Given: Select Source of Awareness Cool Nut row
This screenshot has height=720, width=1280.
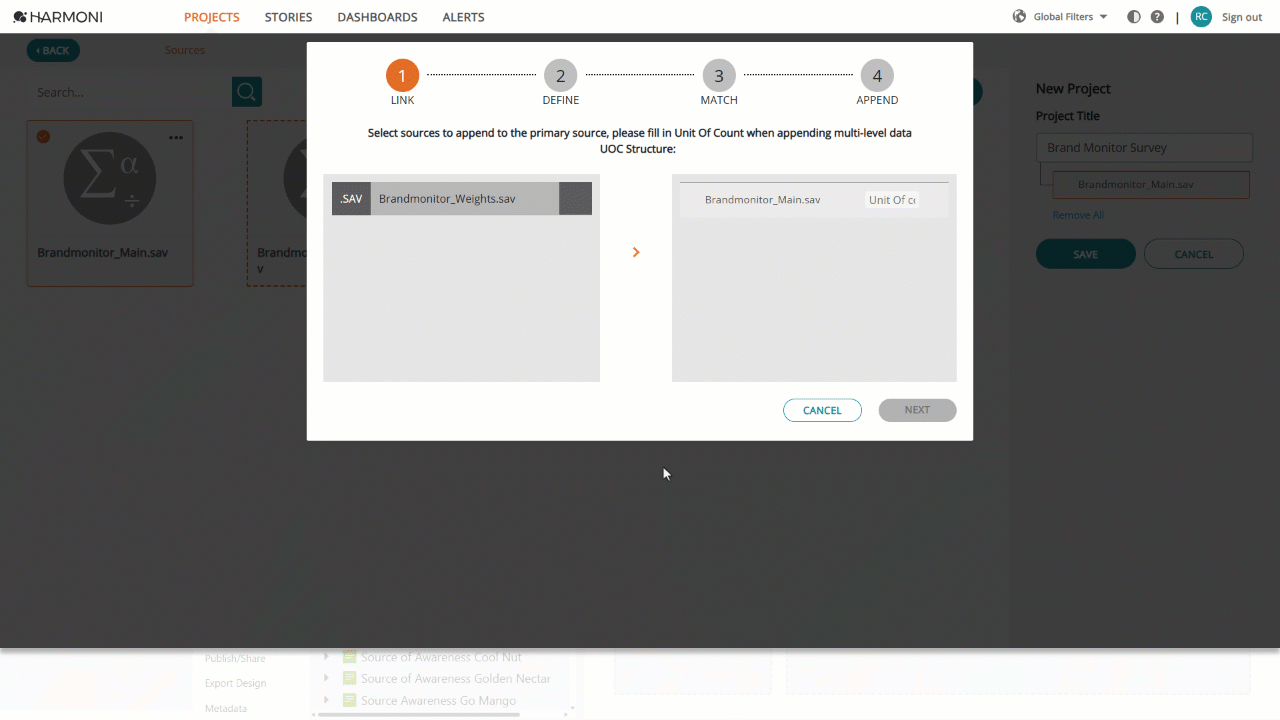Looking at the screenshot, I should (x=441, y=657).
